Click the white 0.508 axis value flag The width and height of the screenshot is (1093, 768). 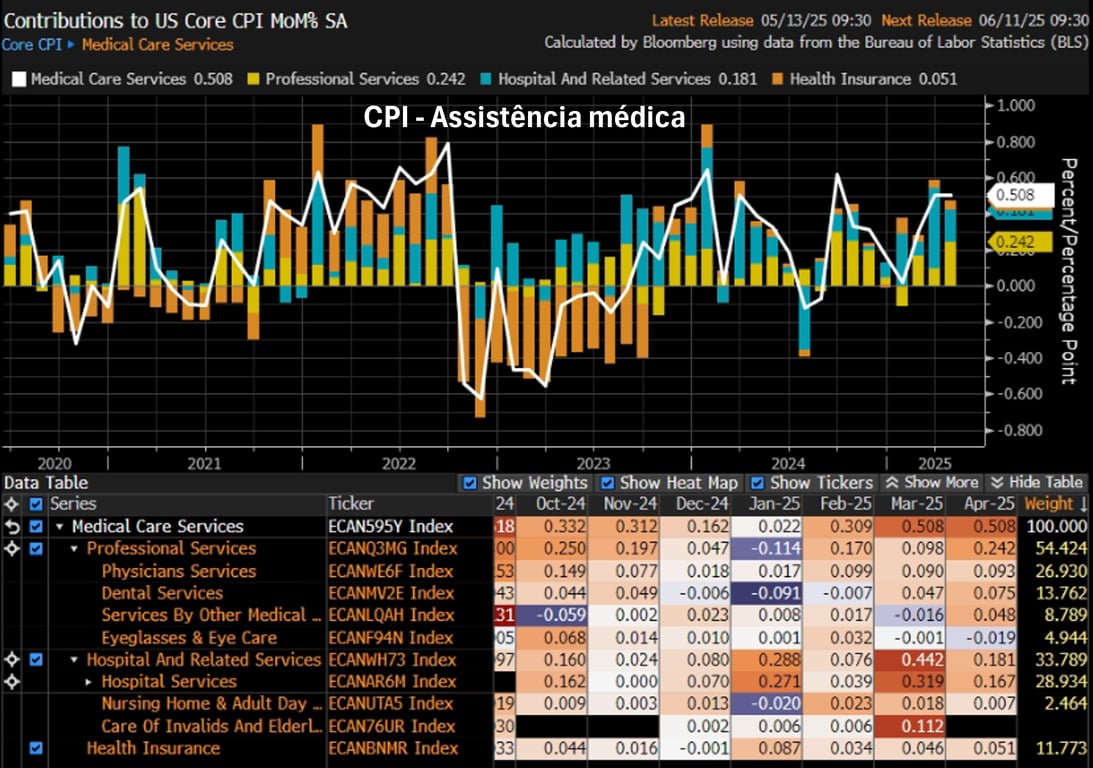tap(1020, 195)
